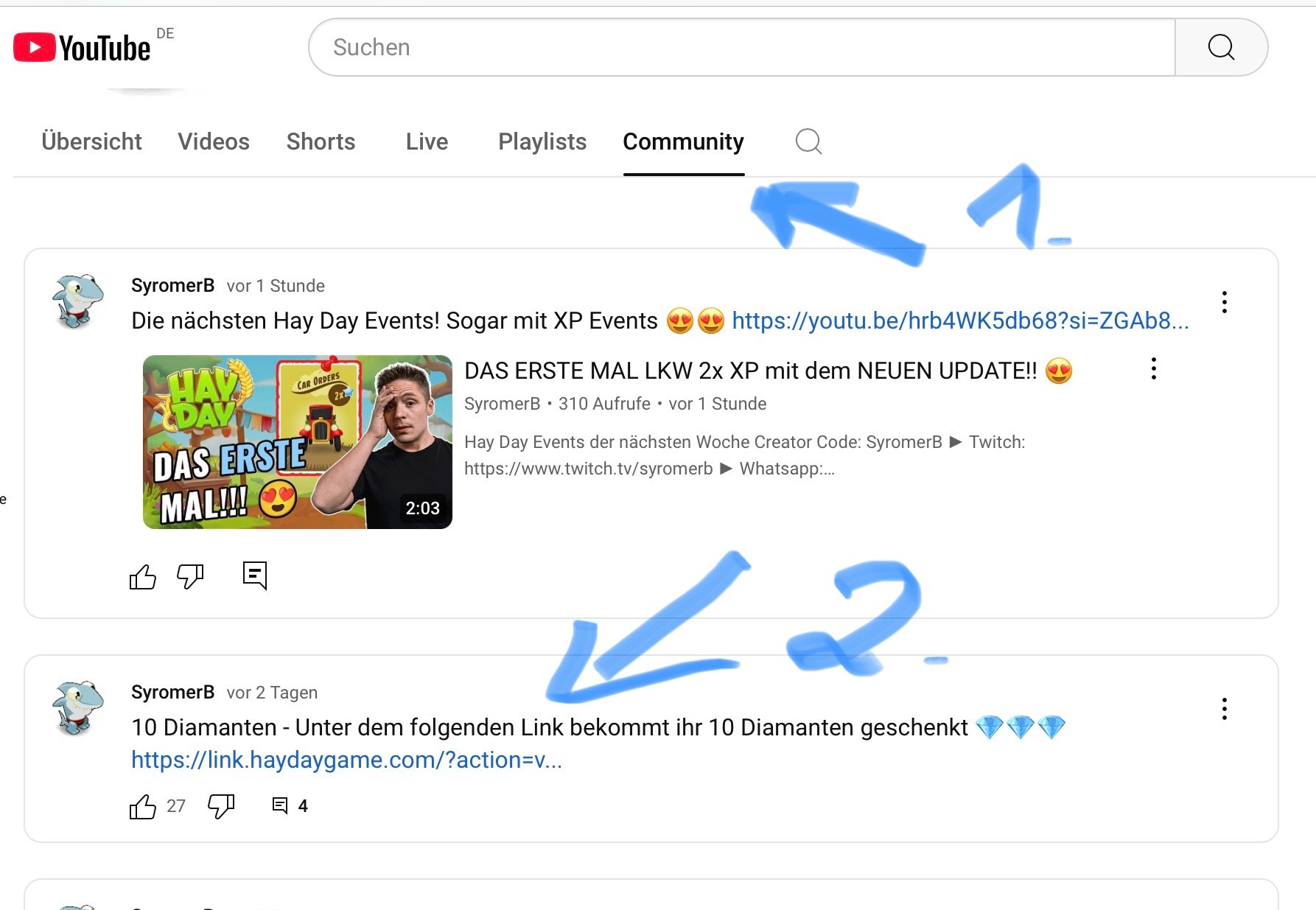This screenshot has width=1316, height=910.
Task: Open three-dot menu of LKW video
Action: coord(1153,369)
